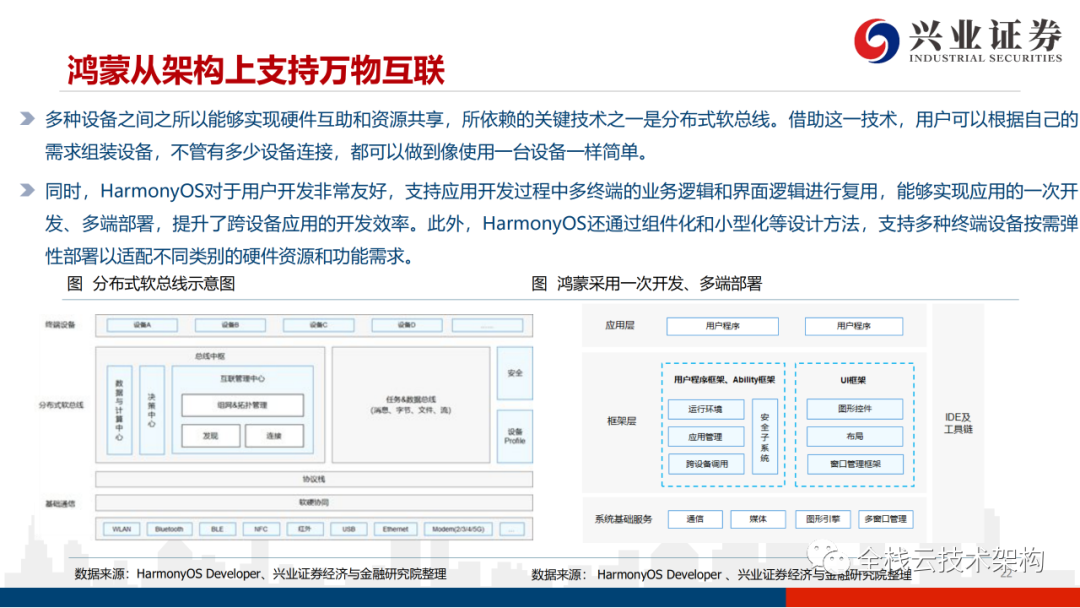Image resolution: width=1080 pixels, height=608 pixels.
Task: Select the 多窗口管理 box
Action: pyautogui.click(x=886, y=518)
